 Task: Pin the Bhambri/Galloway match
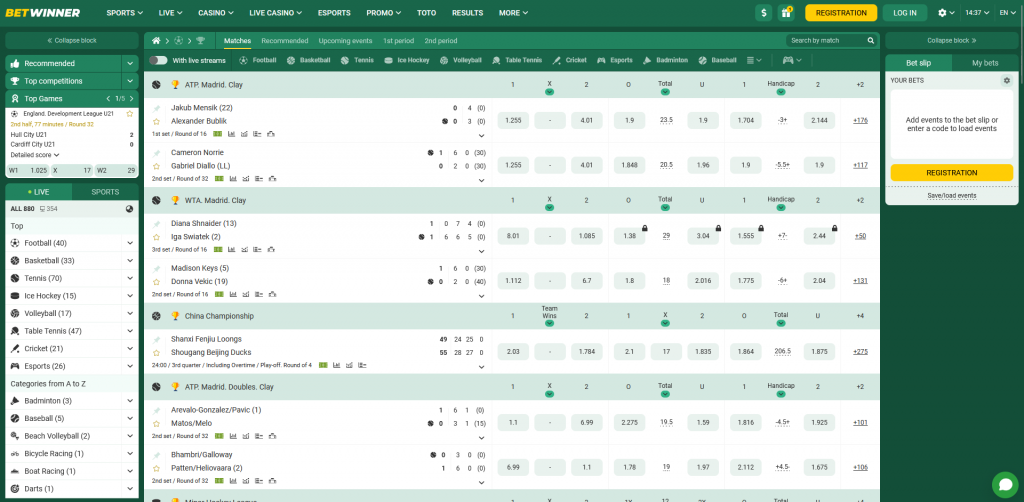coord(156,454)
